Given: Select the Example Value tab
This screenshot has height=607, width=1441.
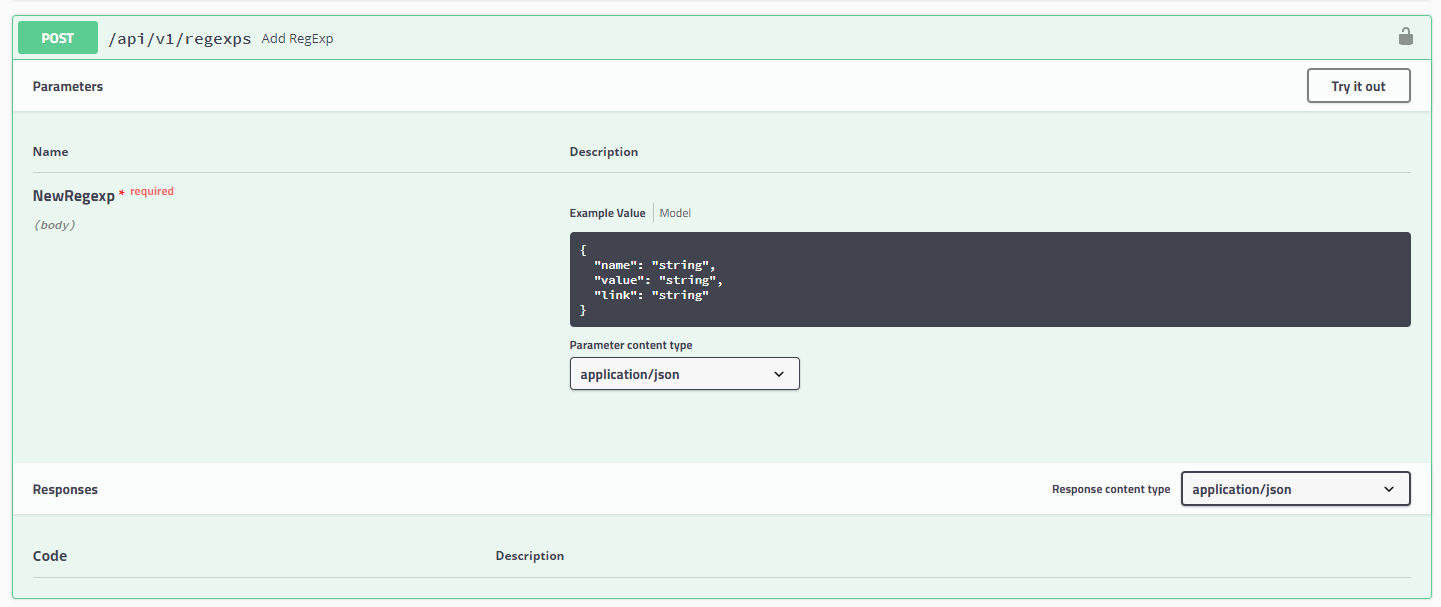Looking at the screenshot, I should 607,213.
